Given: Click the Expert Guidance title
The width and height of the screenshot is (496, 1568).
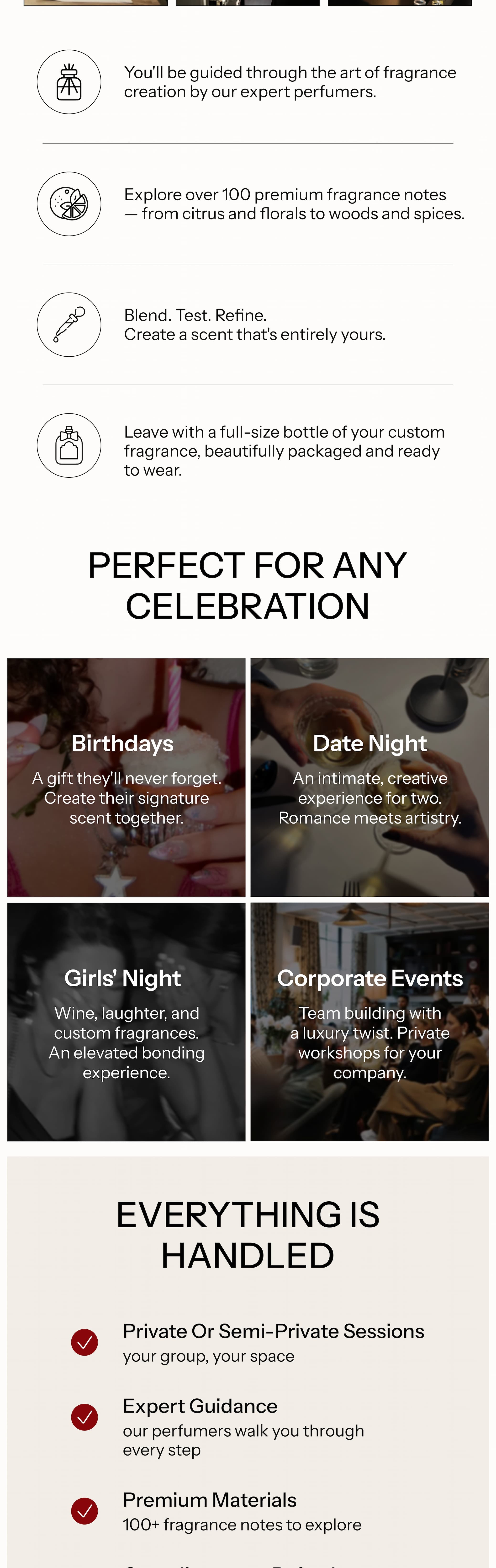Looking at the screenshot, I should pyautogui.click(x=200, y=1406).
